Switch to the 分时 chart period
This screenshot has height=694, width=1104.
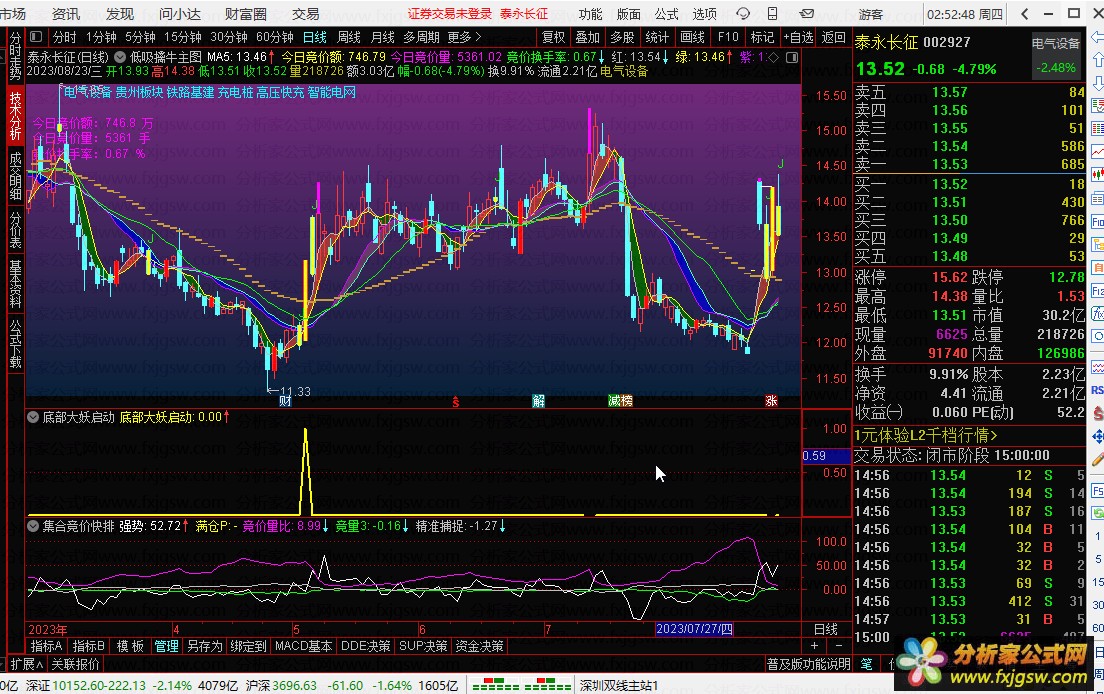64,37
